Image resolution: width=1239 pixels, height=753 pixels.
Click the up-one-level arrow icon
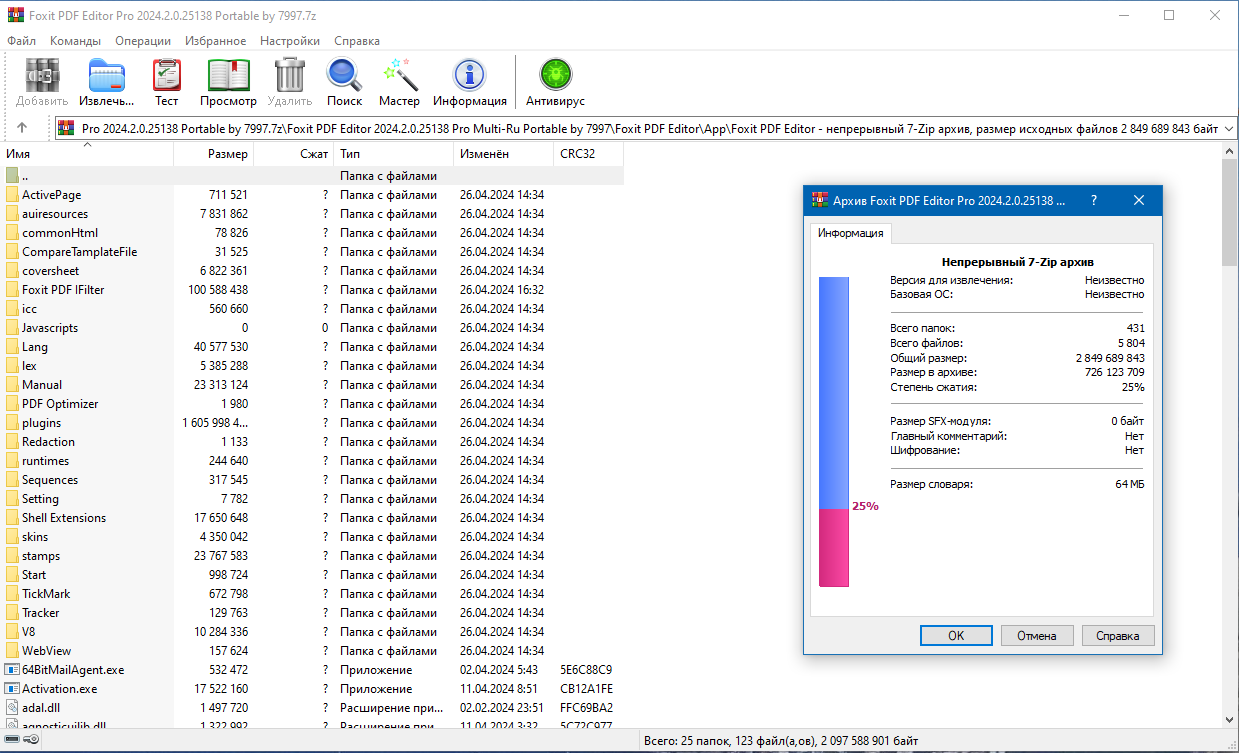[x=22, y=128]
